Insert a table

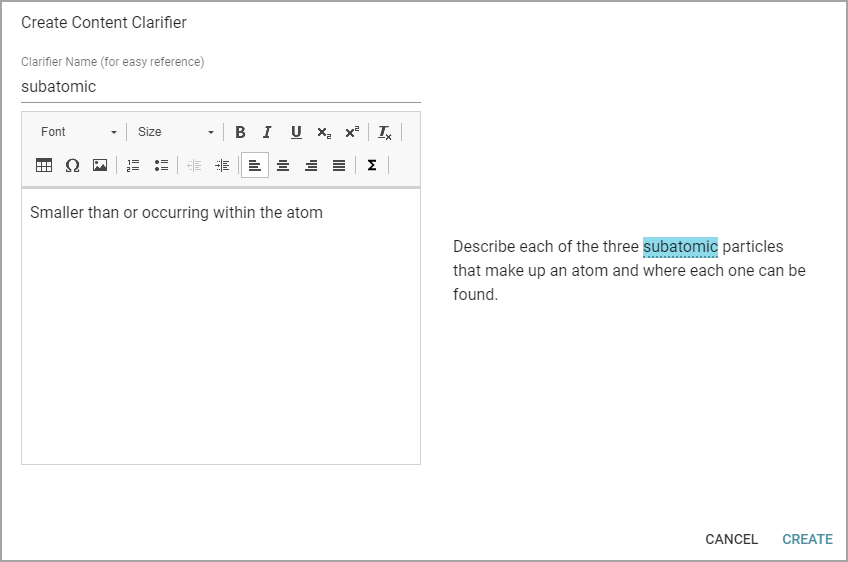[x=44, y=165]
